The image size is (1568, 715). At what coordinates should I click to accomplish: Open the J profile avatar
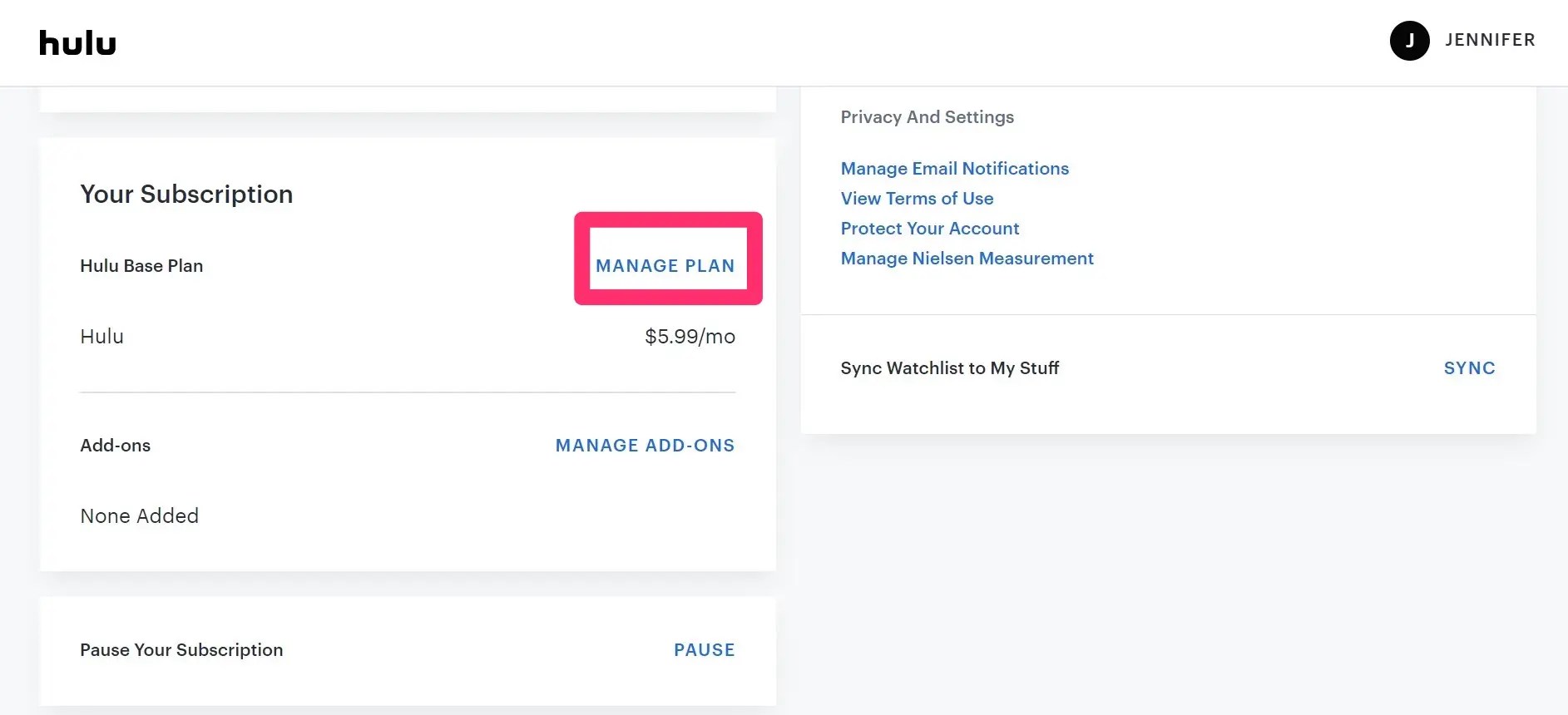[x=1409, y=41]
